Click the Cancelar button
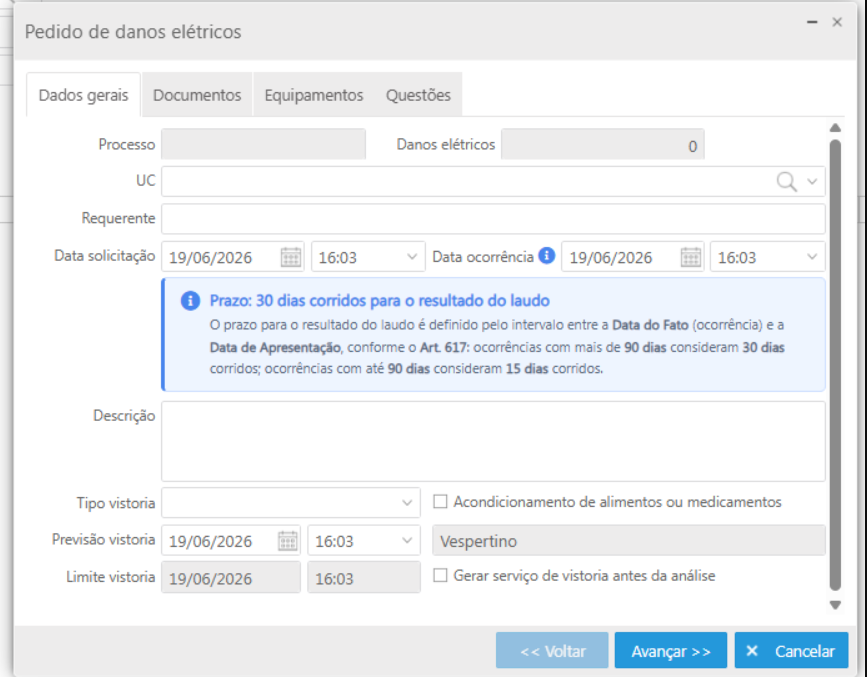This screenshot has height=677, width=867. [791, 650]
